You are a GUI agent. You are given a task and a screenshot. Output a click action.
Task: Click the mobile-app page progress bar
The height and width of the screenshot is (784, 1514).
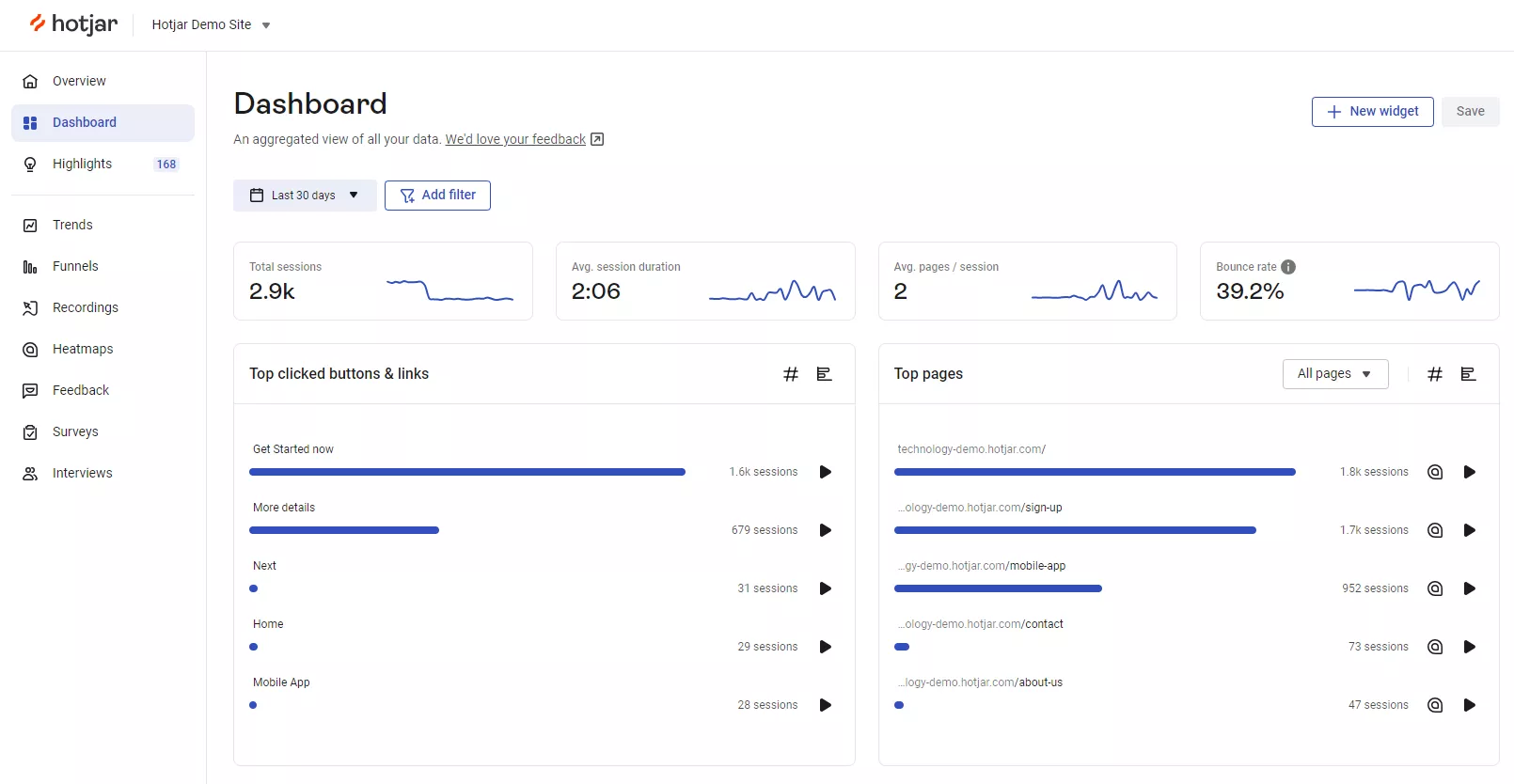(x=998, y=588)
